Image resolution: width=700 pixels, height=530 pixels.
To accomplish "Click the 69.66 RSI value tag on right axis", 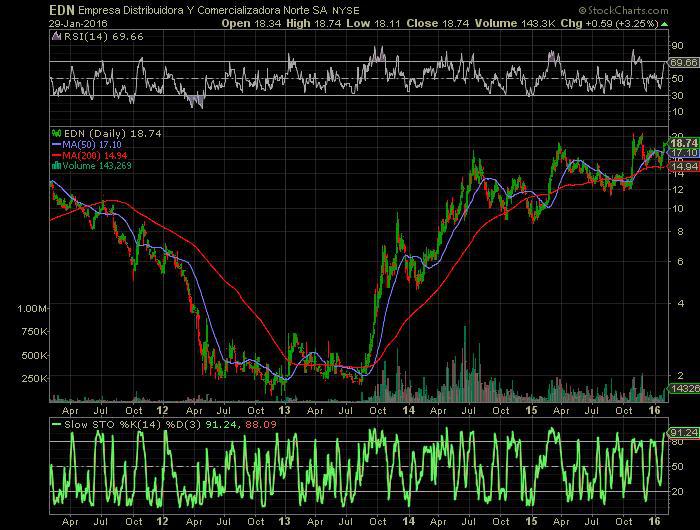I will [x=683, y=63].
